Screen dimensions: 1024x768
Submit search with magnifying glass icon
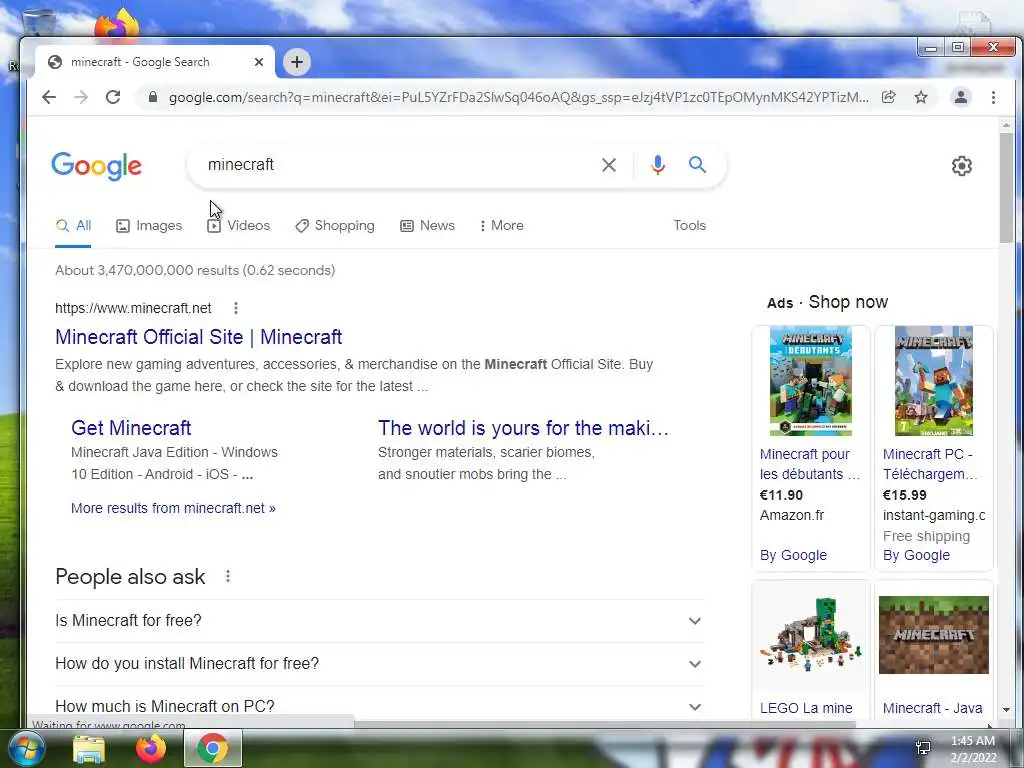pos(697,165)
